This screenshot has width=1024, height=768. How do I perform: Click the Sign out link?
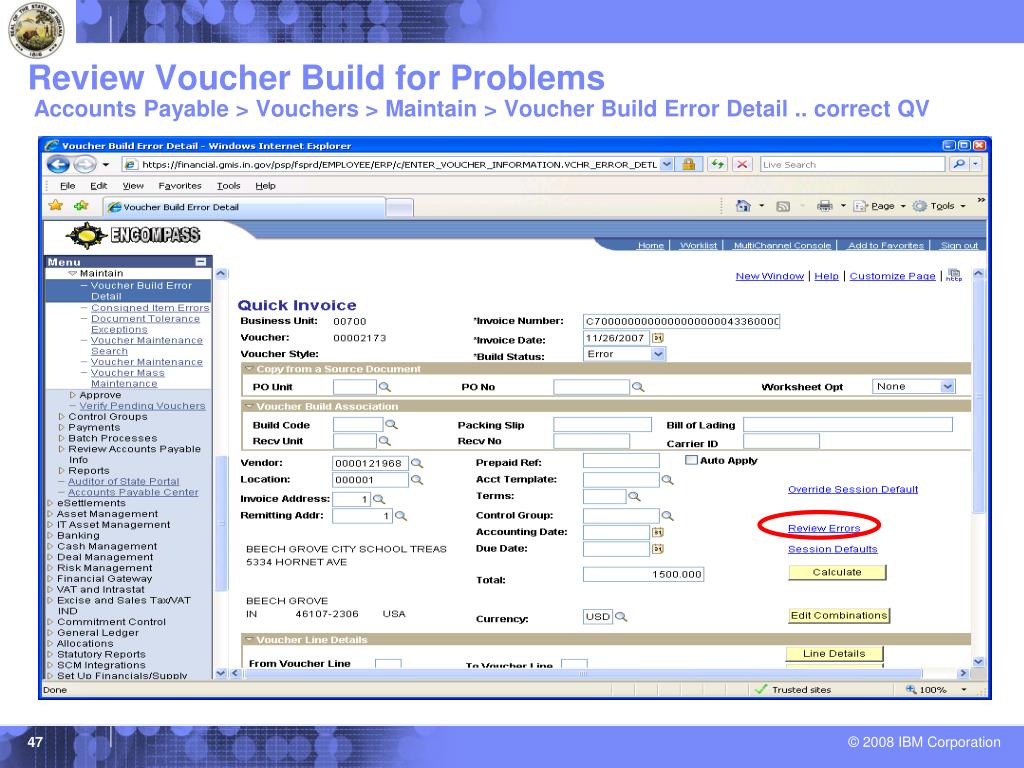[959, 246]
